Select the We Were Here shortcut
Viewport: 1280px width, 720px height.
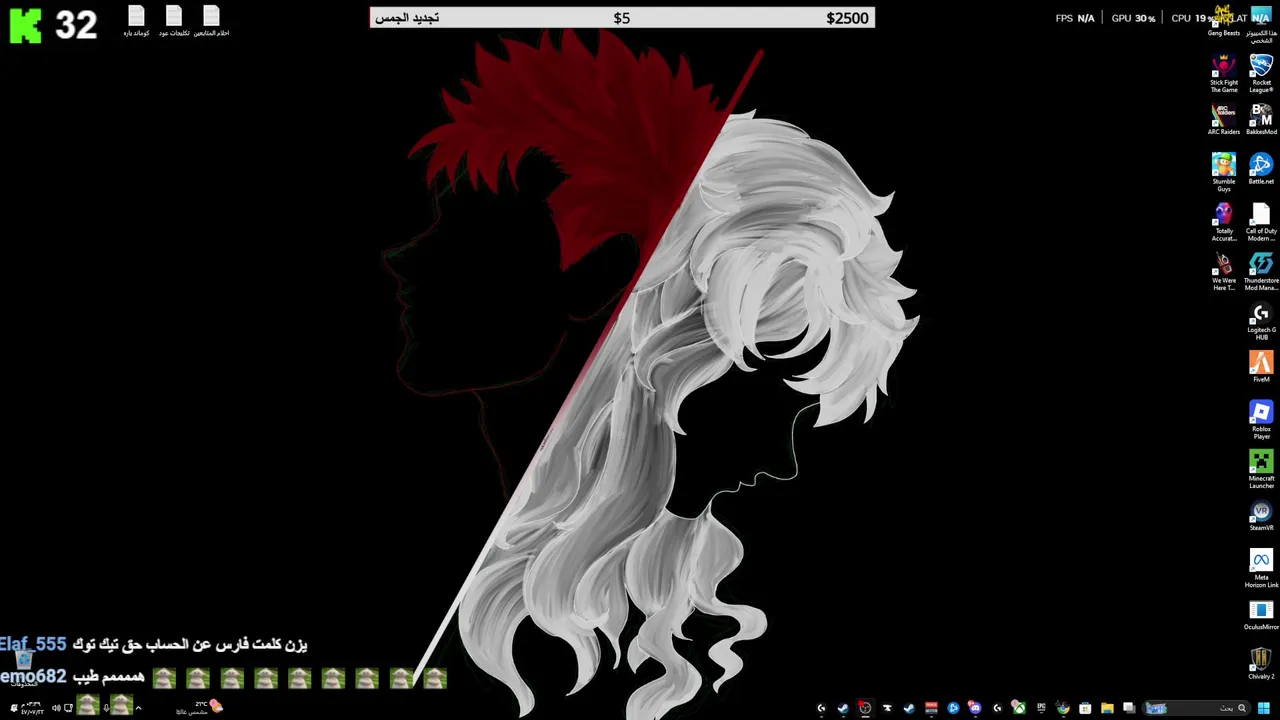(1223, 271)
